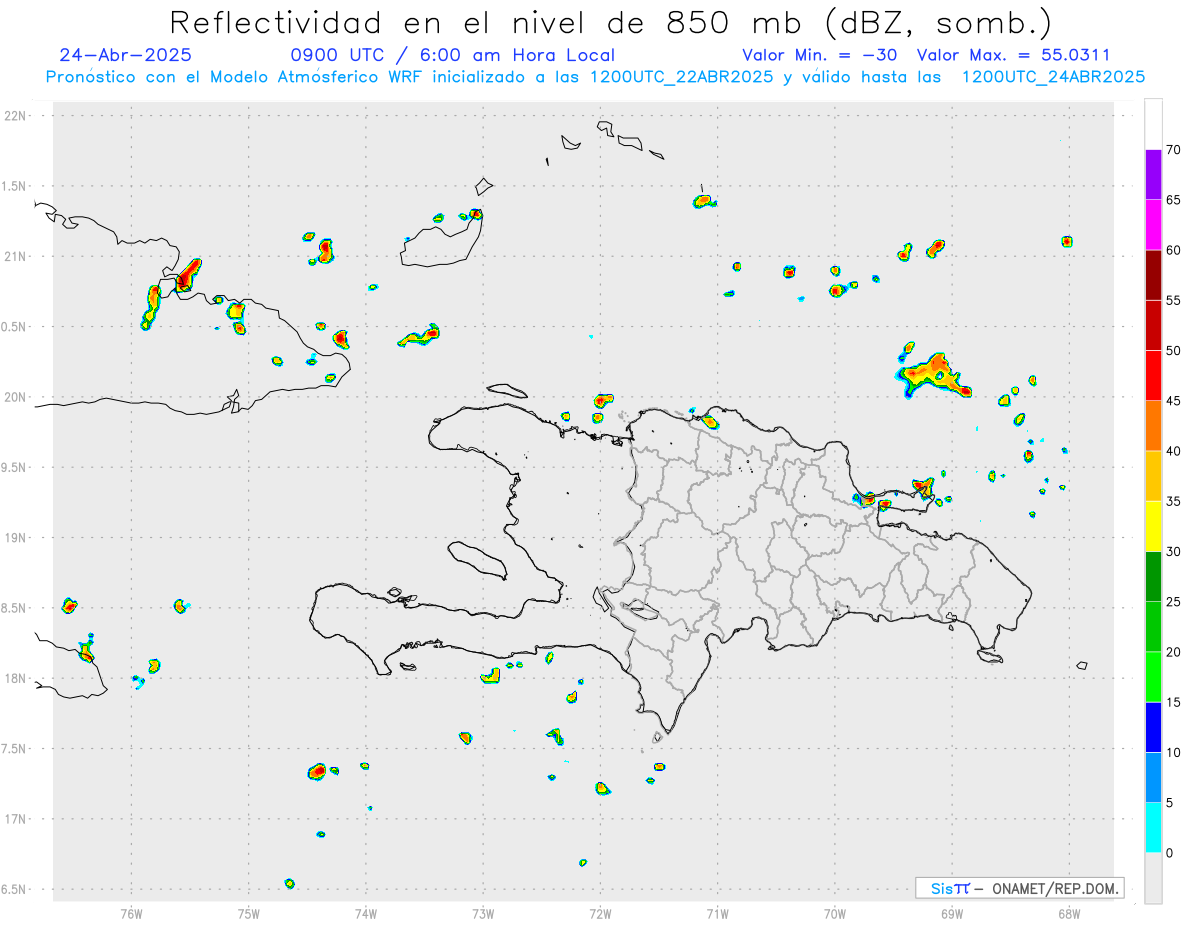The image size is (1200, 927).
Task: Click the "Valor Max. = 55.0311" text
Action: 1013,55
